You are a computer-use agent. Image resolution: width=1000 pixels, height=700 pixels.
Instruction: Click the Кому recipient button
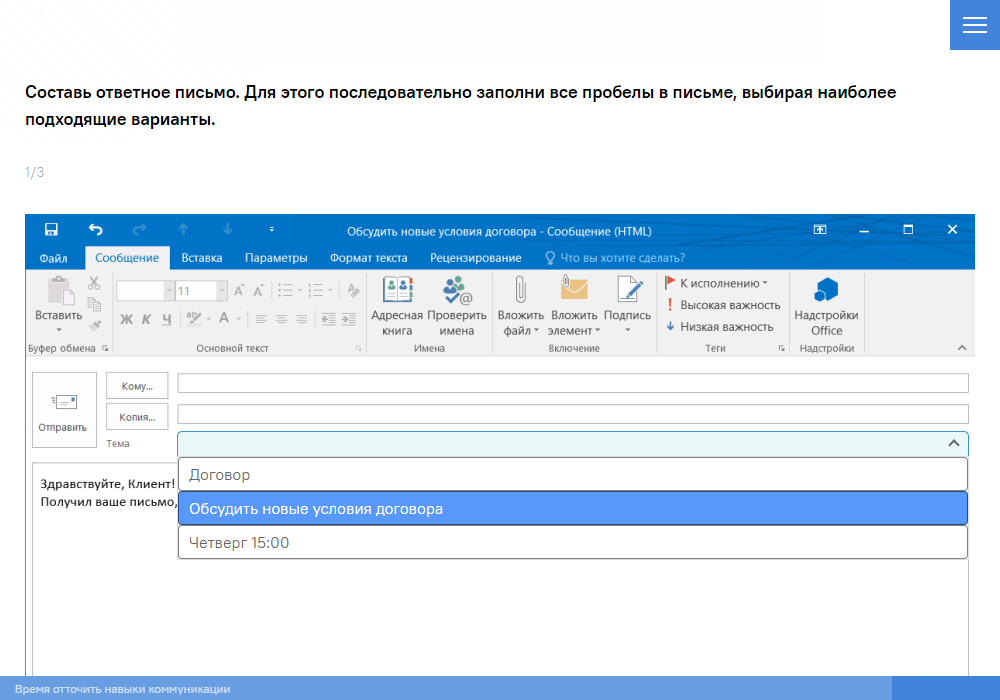click(137, 386)
